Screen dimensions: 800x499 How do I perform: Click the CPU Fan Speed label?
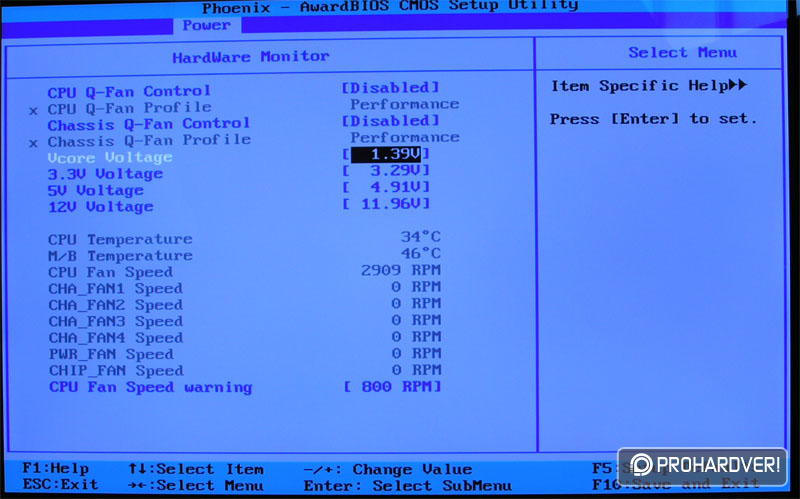111,272
